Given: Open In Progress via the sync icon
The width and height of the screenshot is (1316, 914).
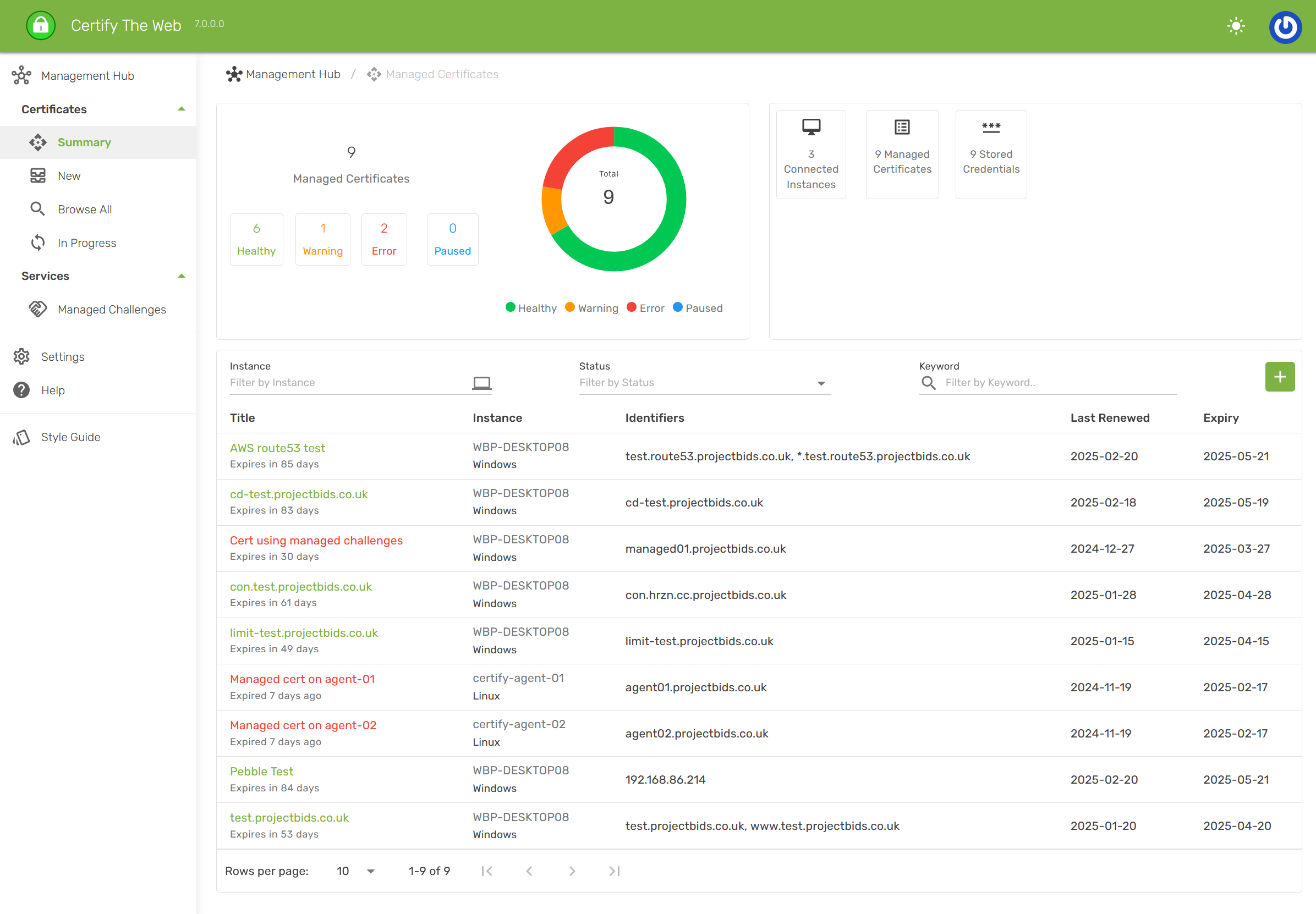Looking at the screenshot, I should (x=37, y=242).
